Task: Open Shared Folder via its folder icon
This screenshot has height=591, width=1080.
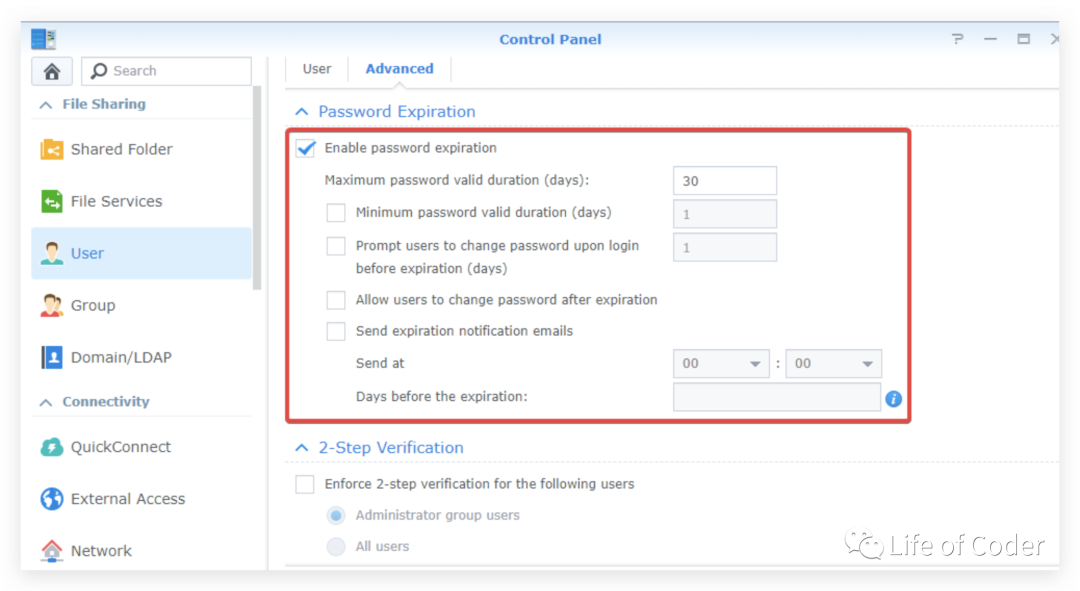Action: (x=52, y=149)
